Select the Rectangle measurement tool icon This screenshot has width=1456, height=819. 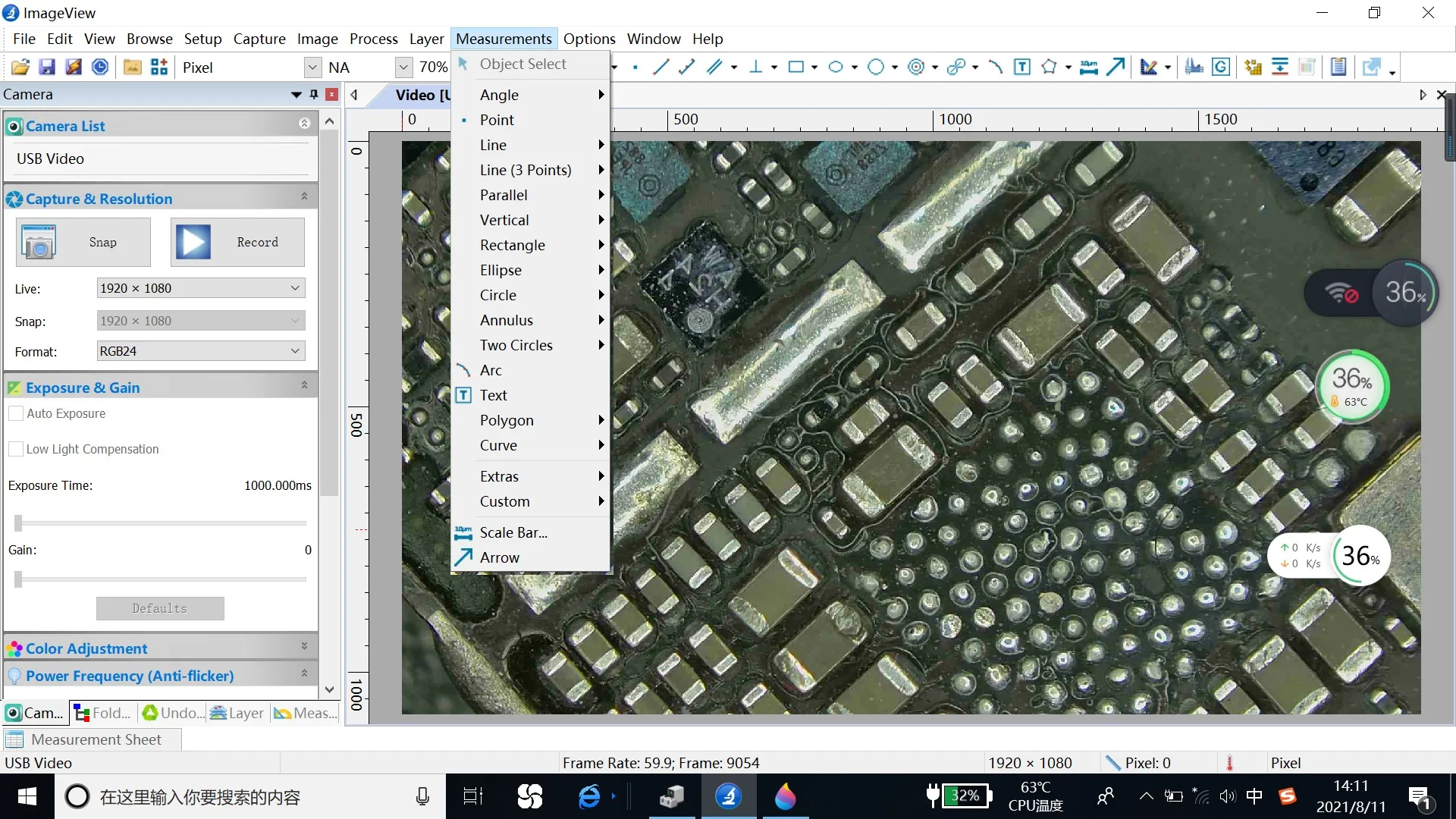tap(795, 67)
